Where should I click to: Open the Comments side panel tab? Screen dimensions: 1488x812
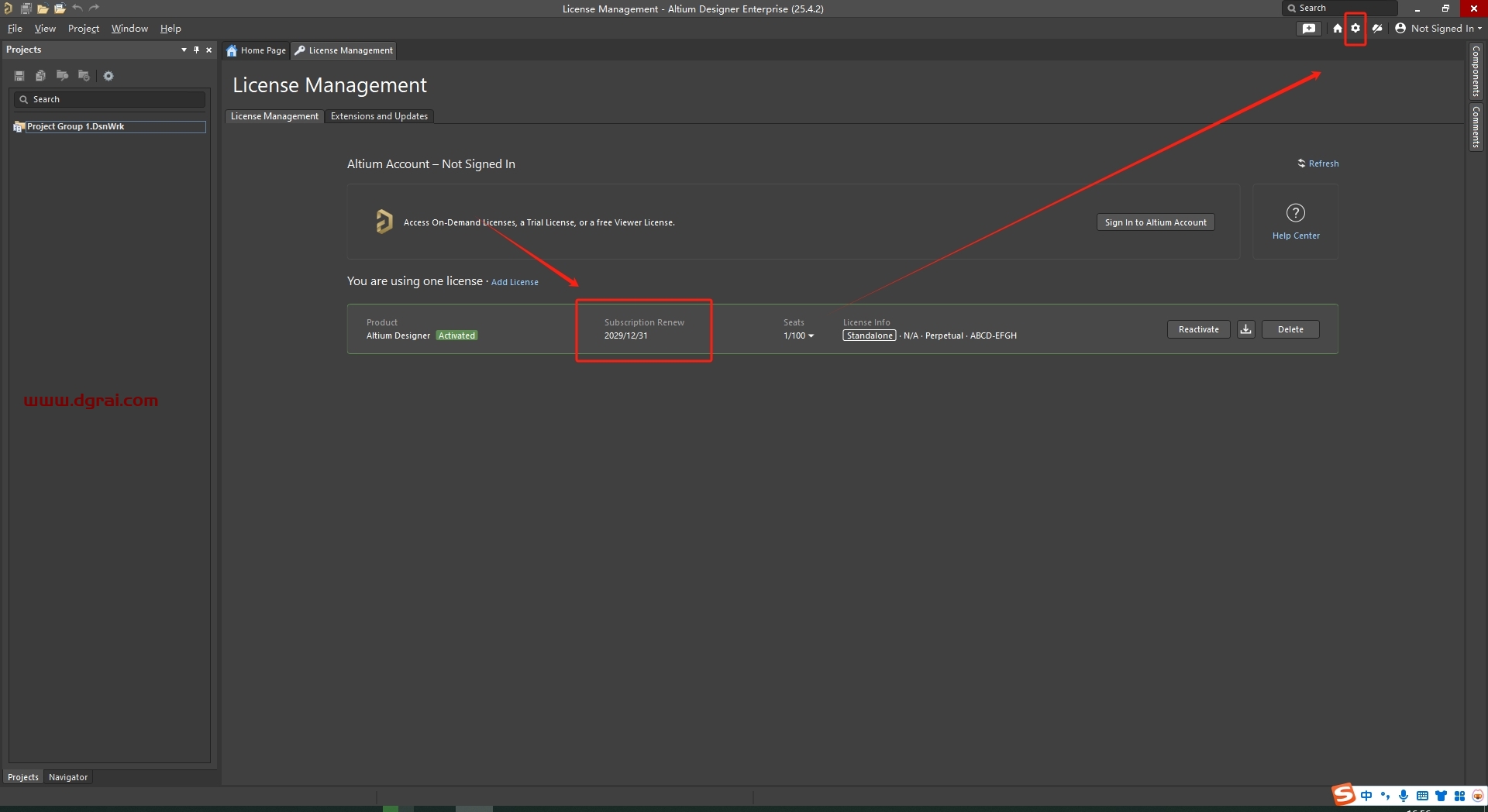click(1476, 128)
